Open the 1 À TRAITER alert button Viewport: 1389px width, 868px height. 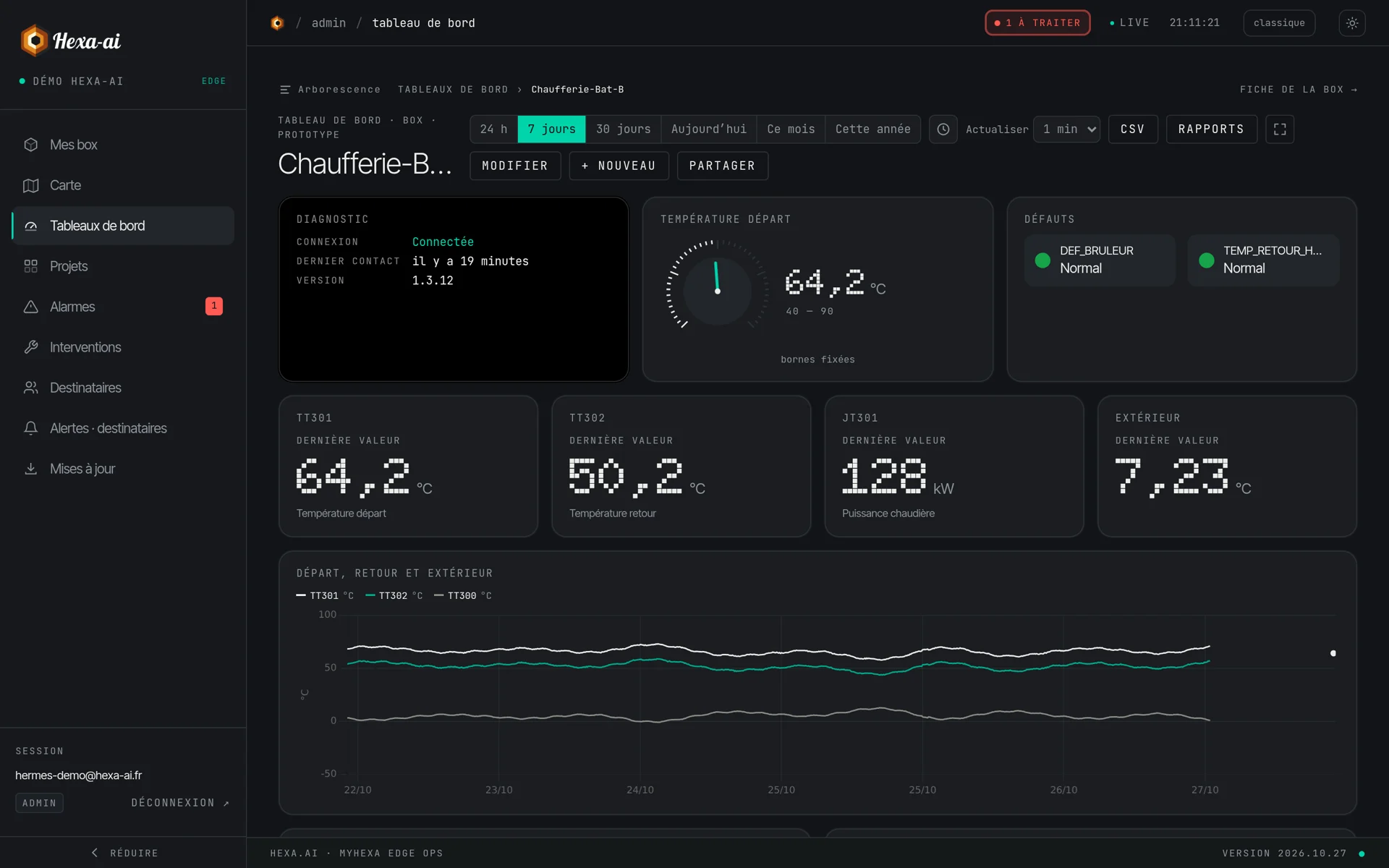pyautogui.click(x=1037, y=23)
